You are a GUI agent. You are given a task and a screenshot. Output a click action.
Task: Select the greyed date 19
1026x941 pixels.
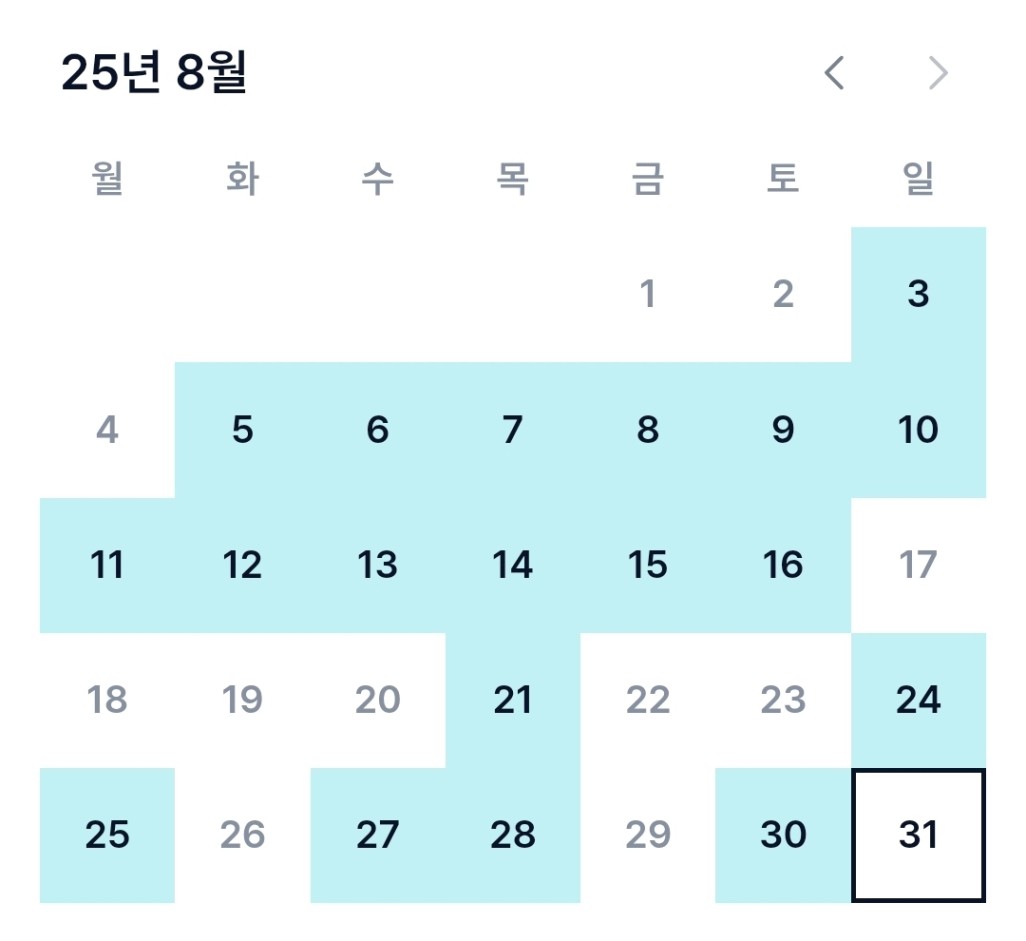click(x=243, y=700)
